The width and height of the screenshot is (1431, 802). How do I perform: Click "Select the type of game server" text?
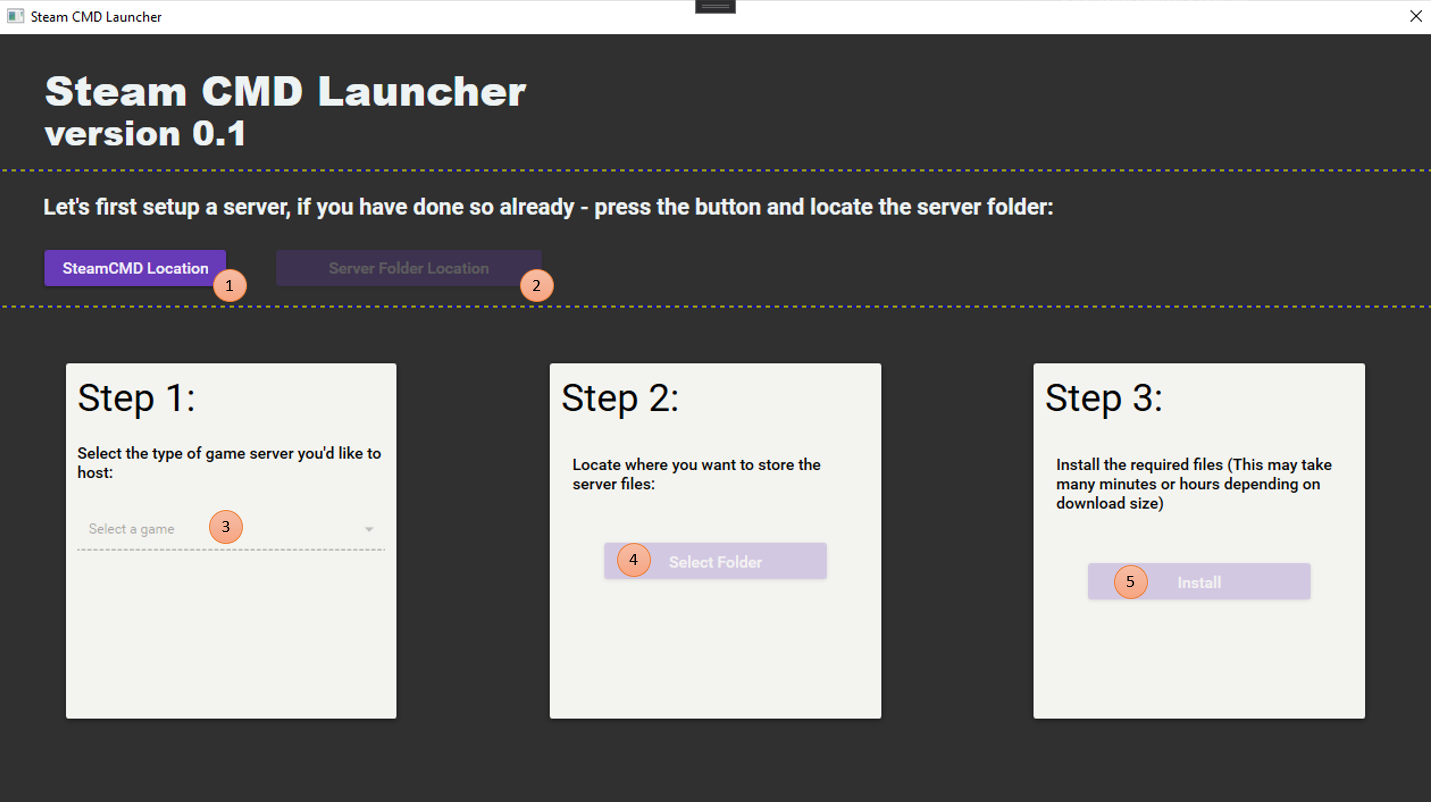(229, 462)
